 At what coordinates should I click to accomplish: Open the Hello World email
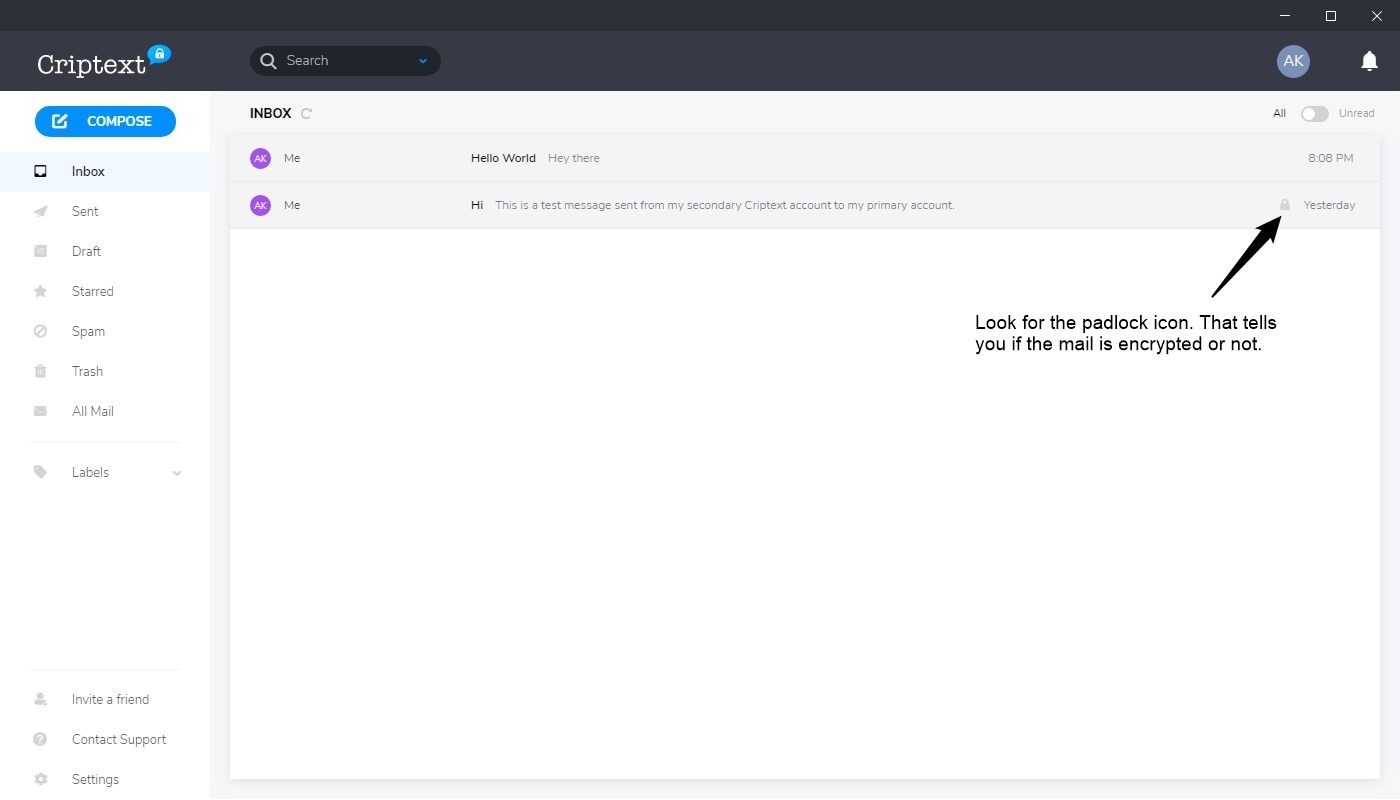point(804,158)
